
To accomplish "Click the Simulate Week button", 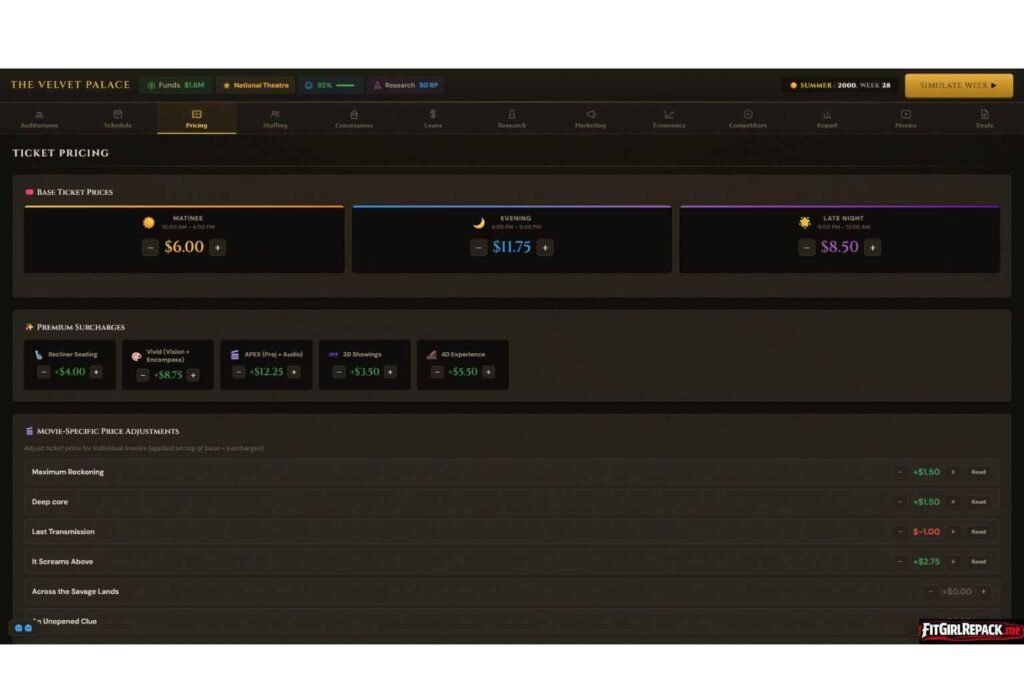I will click(x=958, y=86).
